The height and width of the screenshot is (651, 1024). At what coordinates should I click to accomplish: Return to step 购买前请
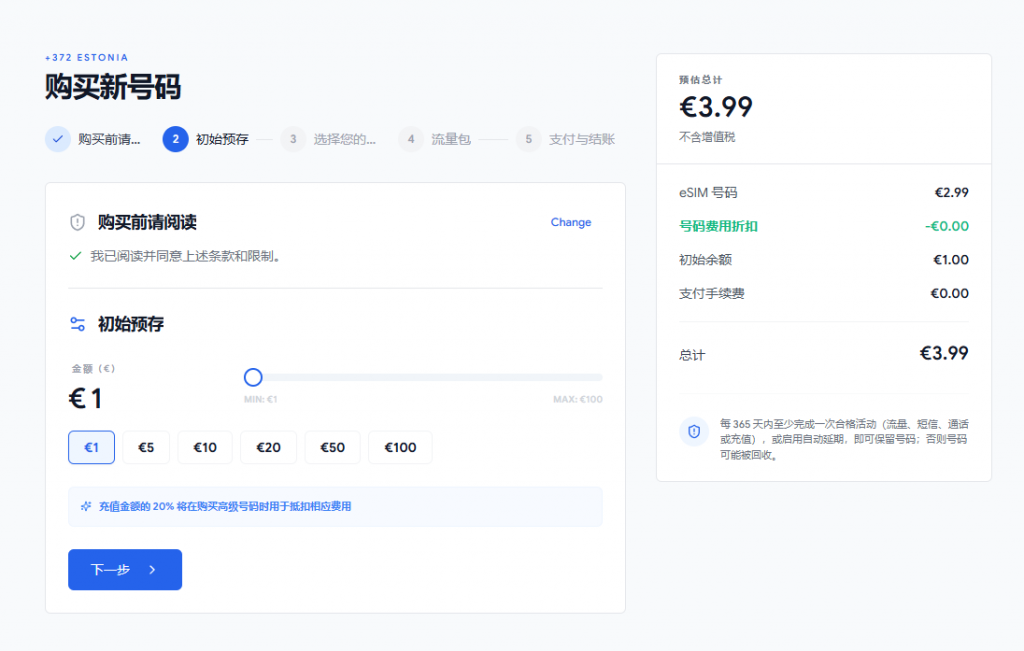click(x=93, y=139)
